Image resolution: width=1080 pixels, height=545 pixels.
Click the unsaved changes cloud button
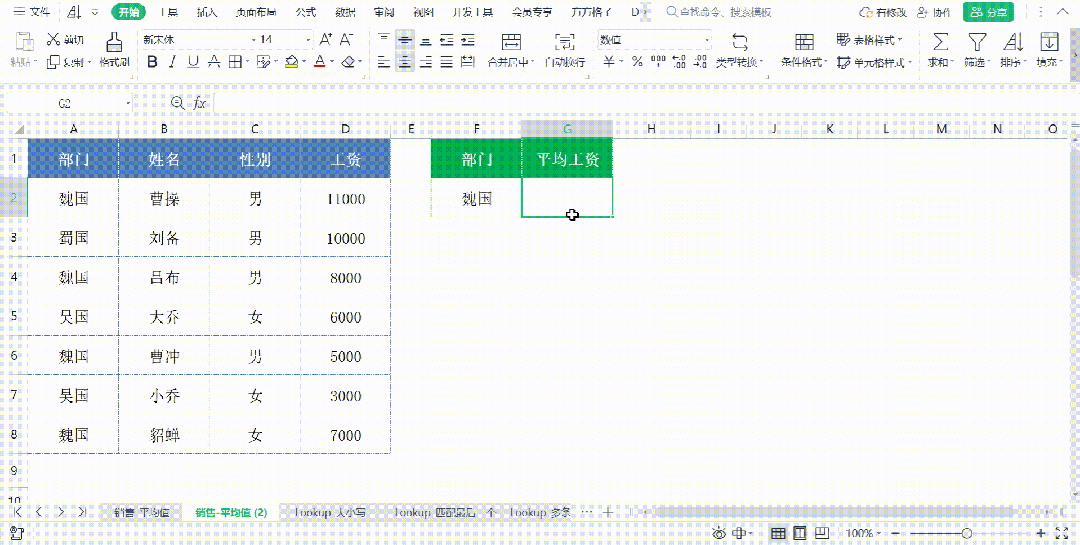tap(884, 12)
